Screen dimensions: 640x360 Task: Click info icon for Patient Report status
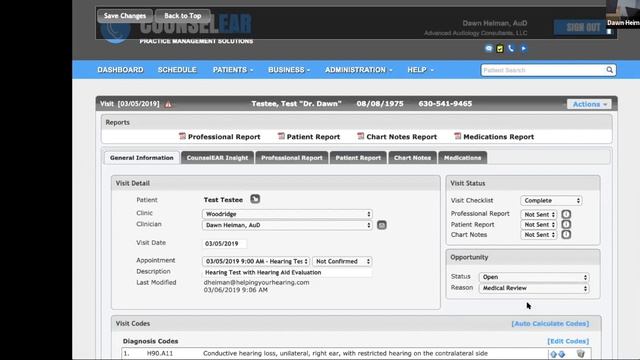[566, 224]
